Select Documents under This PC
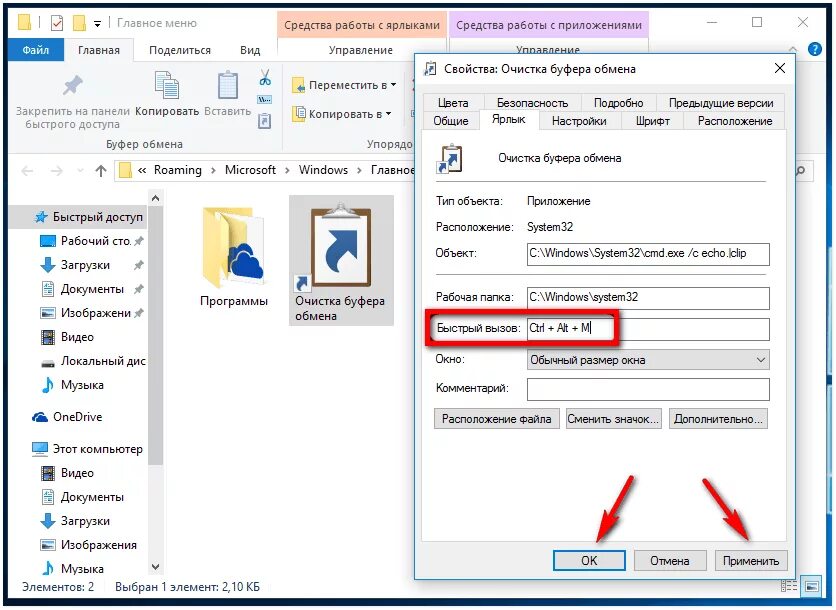836x610 pixels. click(82, 497)
